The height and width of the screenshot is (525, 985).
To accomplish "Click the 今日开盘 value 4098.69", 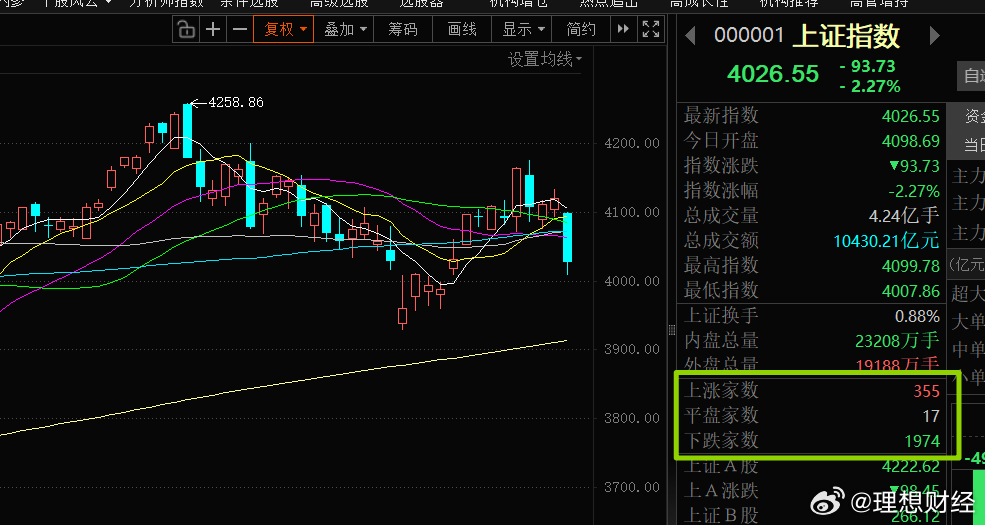I will [910, 141].
